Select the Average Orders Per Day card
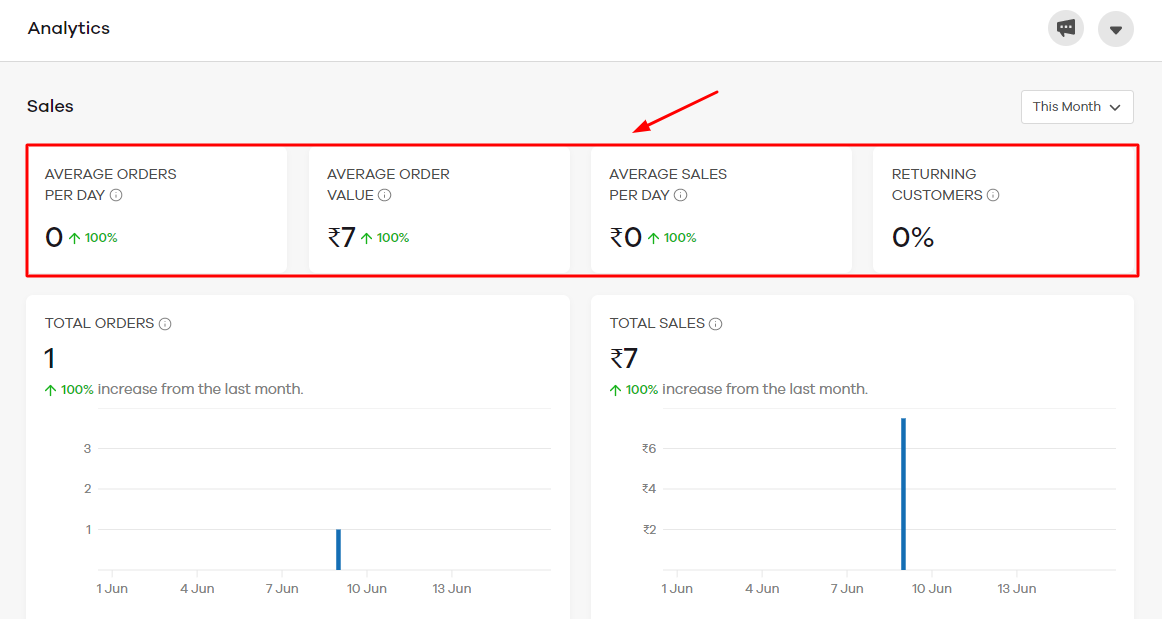Viewport: 1162px width, 619px height. (x=157, y=210)
